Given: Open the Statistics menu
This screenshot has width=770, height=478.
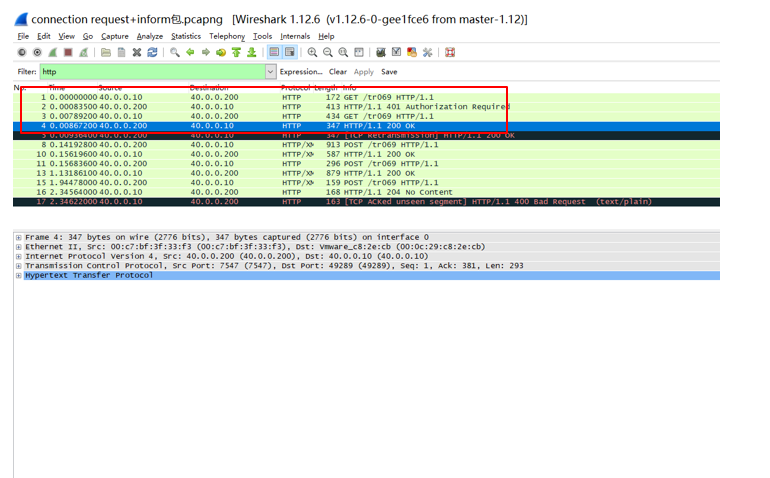Looking at the screenshot, I should coord(186,36).
